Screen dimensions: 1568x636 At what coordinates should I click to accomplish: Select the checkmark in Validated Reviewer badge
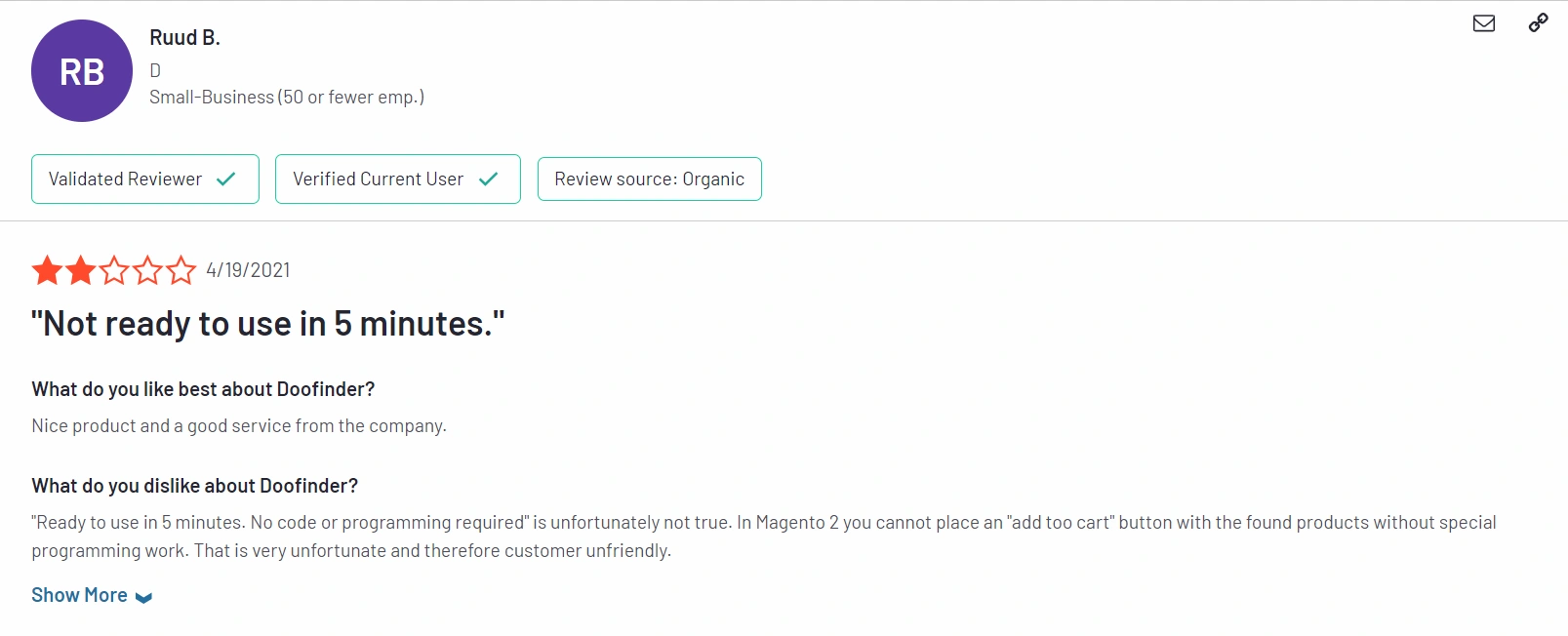(x=225, y=179)
